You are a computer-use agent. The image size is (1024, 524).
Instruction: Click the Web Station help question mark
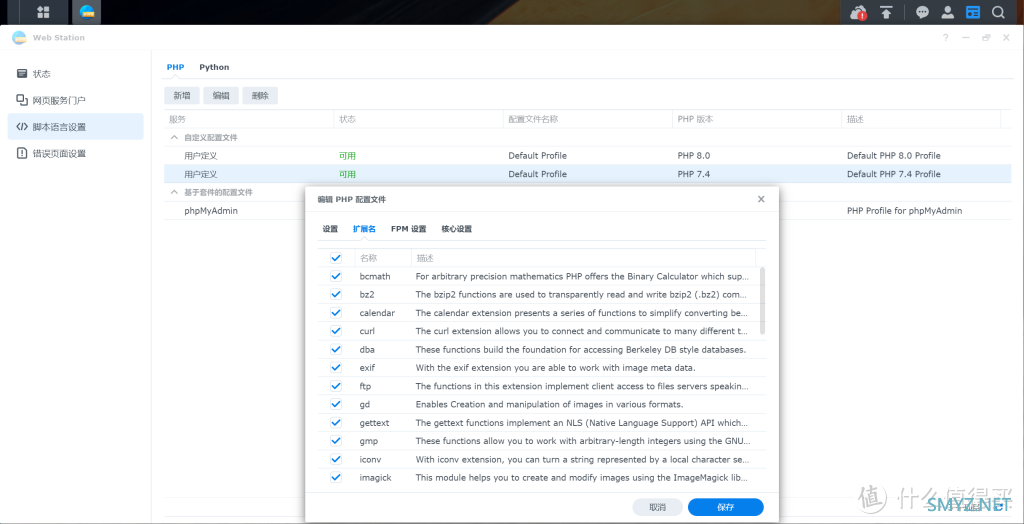(945, 38)
